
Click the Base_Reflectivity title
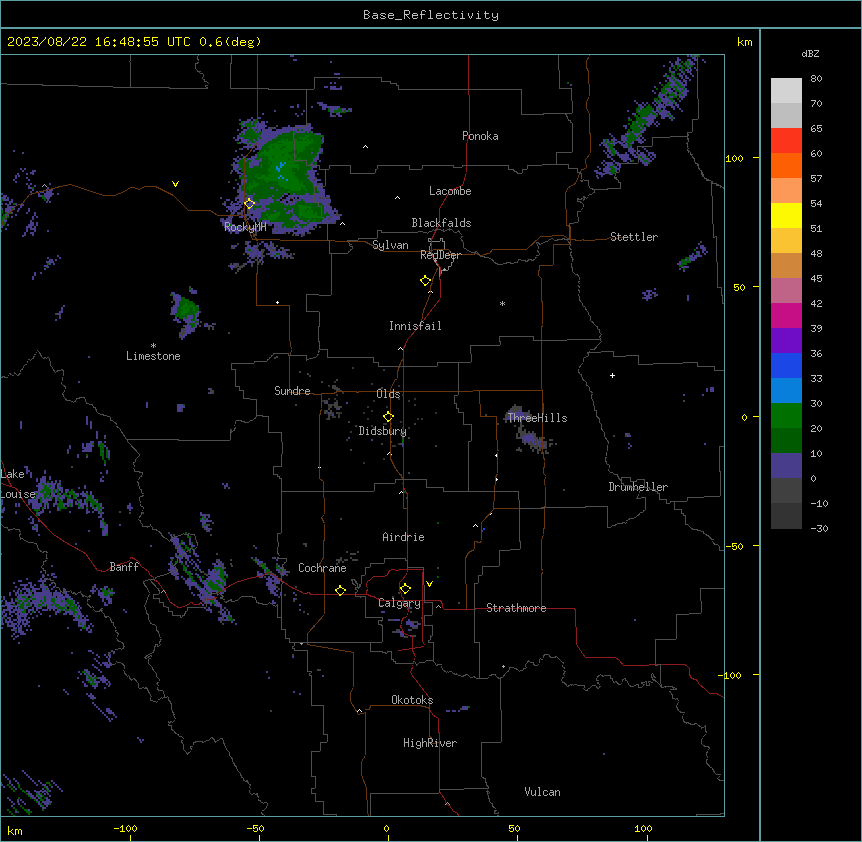431,15
